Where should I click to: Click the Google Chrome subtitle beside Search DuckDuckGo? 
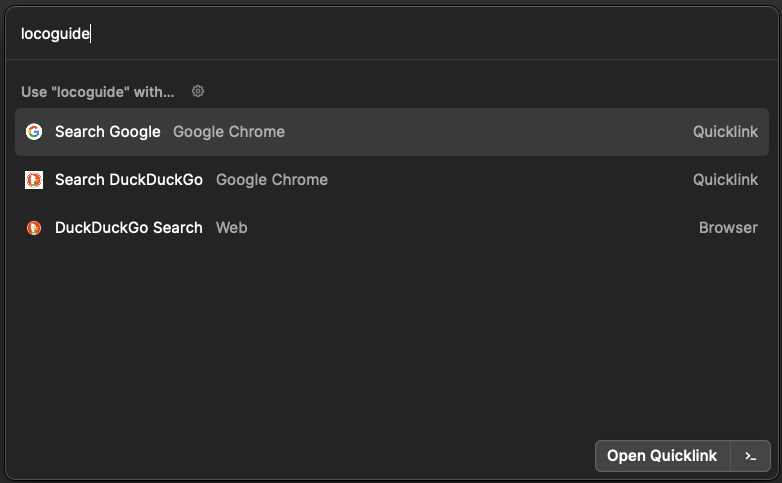coord(271,180)
